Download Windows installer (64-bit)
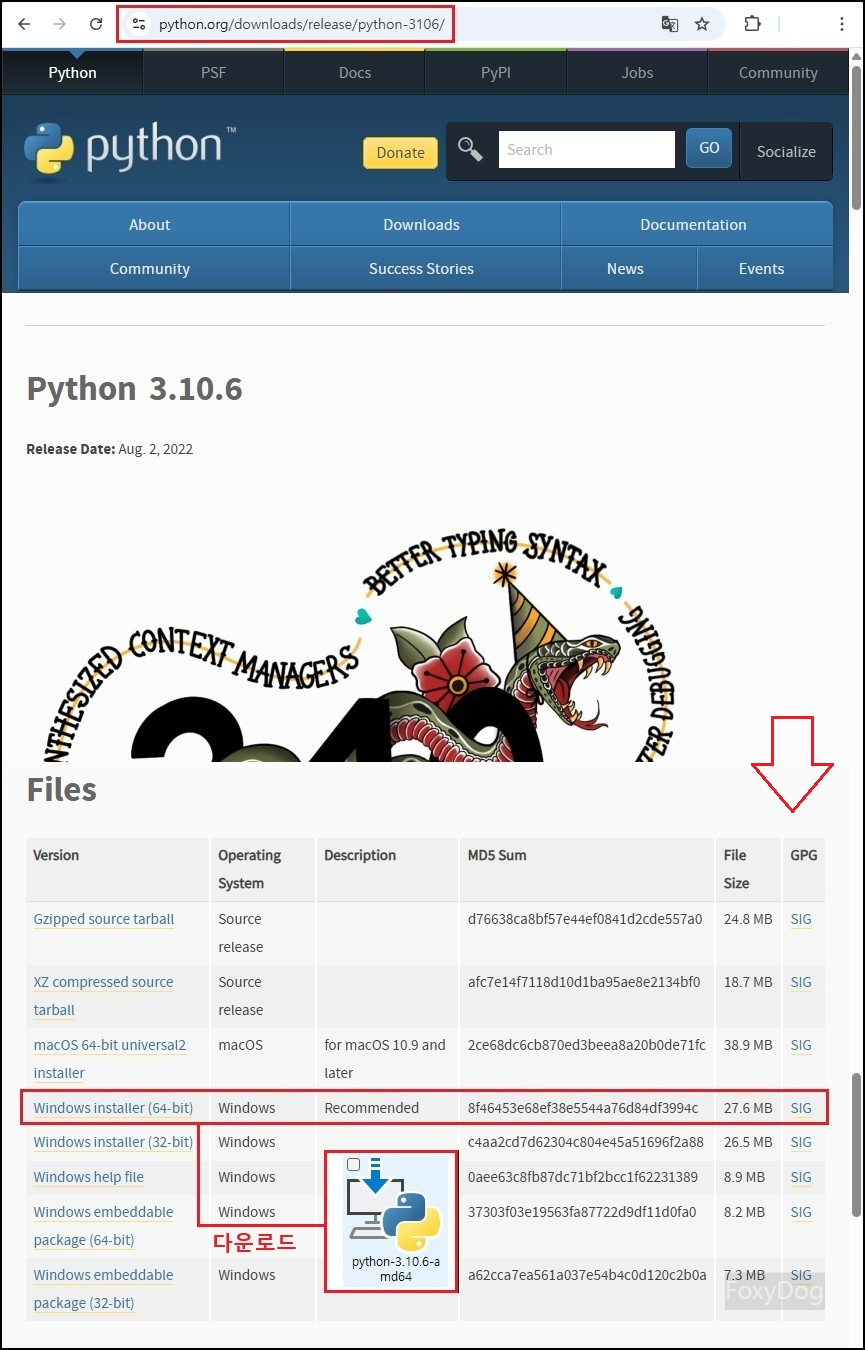 pos(113,1108)
